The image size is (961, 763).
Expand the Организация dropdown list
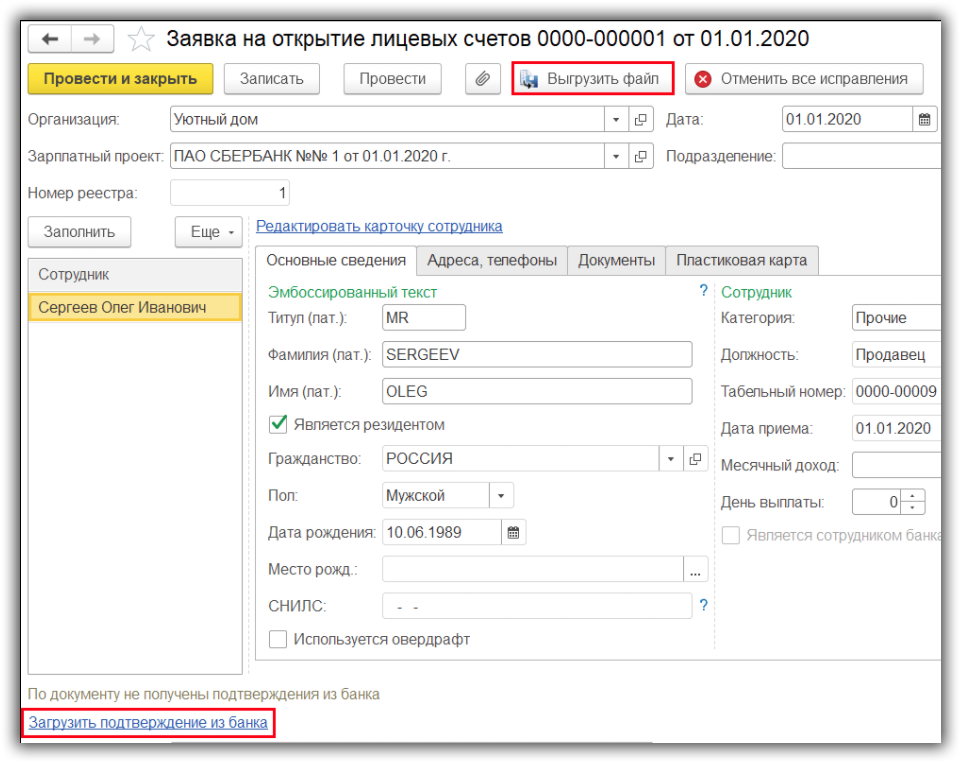click(x=616, y=120)
